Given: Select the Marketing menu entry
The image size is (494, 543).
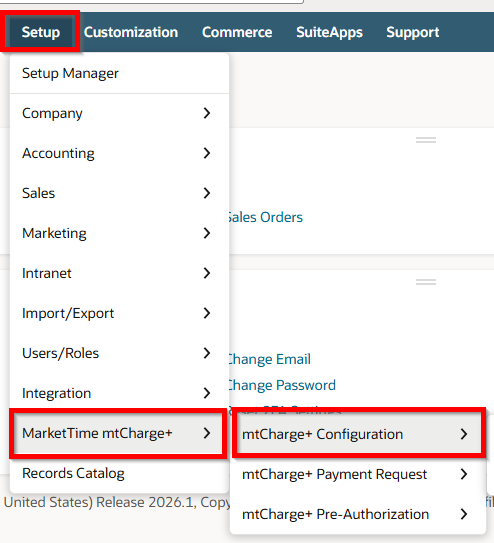Looking at the screenshot, I should pyautogui.click(x=119, y=233).
